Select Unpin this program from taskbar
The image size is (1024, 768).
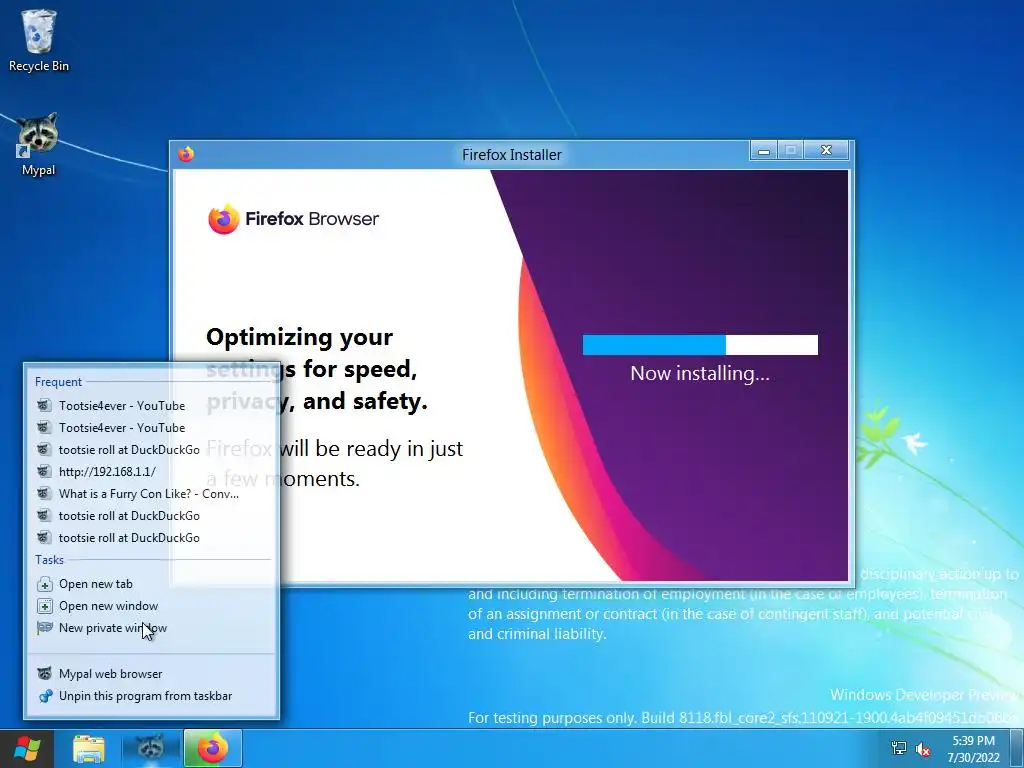[152, 696]
